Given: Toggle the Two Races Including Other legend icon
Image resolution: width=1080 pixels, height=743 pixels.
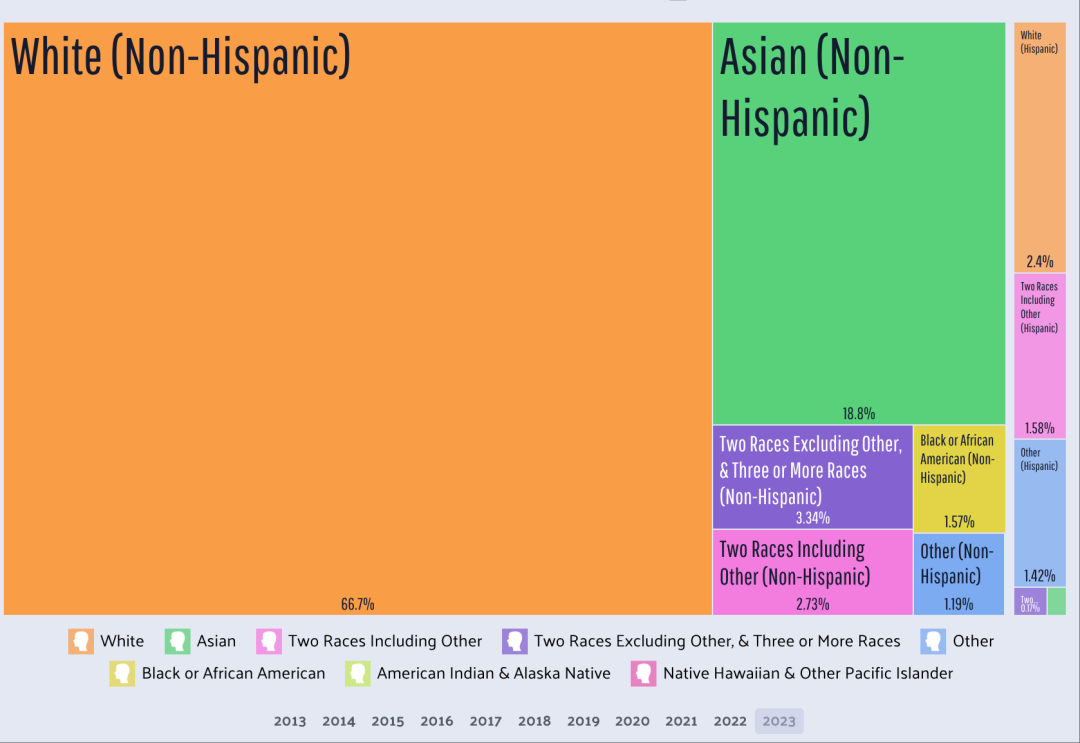Looking at the screenshot, I should pyautogui.click(x=269, y=641).
